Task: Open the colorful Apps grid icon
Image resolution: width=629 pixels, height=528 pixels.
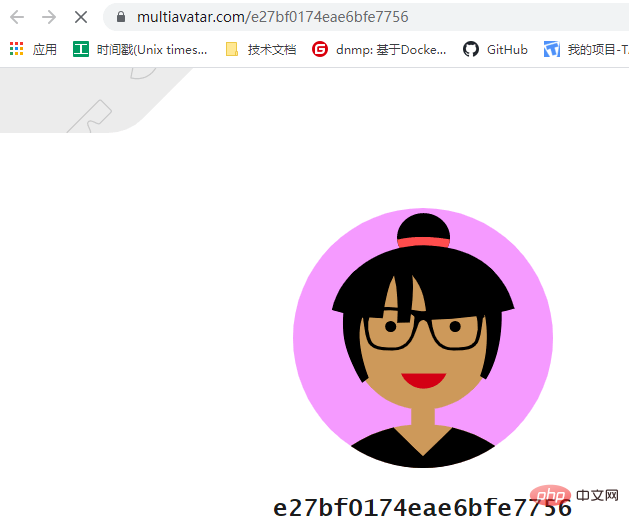Action: (16, 49)
